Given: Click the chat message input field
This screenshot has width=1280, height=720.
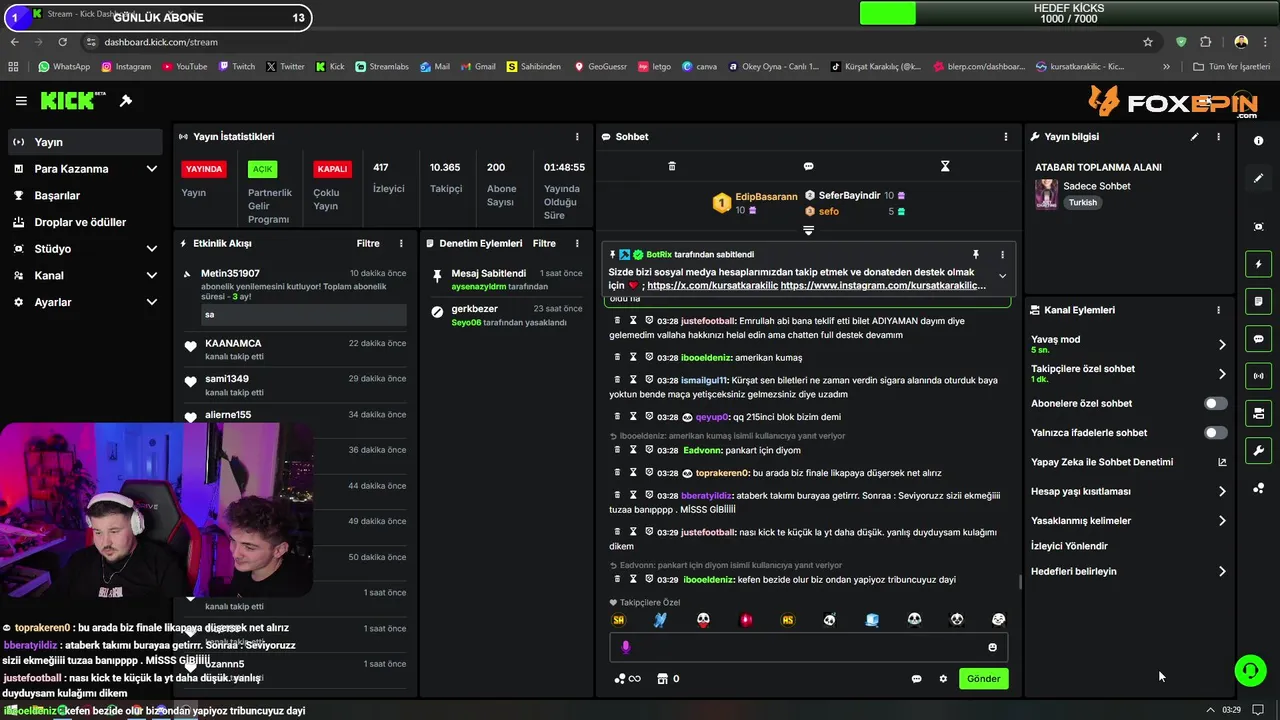Looking at the screenshot, I should (x=808, y=647).
